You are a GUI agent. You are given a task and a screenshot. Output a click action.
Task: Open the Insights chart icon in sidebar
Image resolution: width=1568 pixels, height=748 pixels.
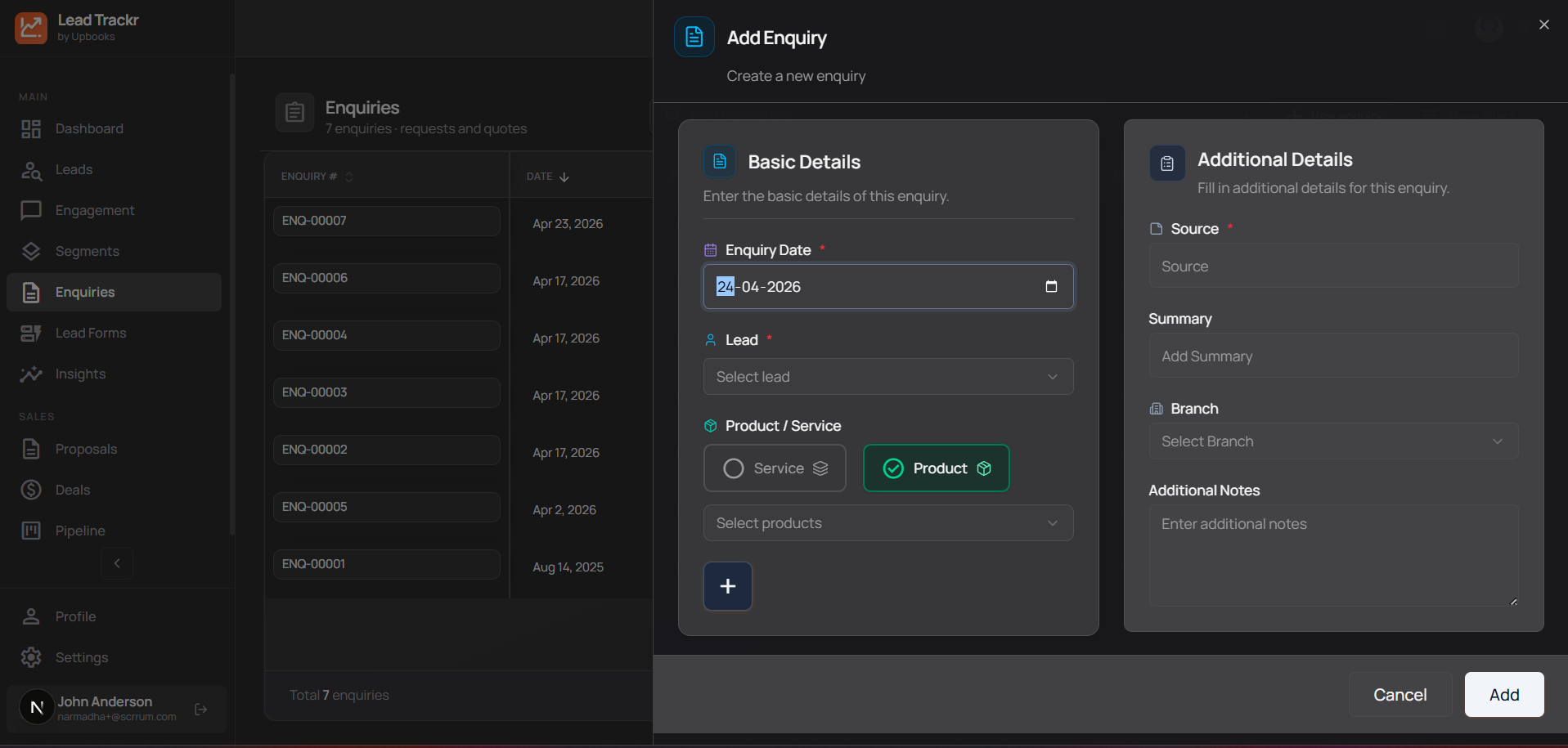pos(31,374)
